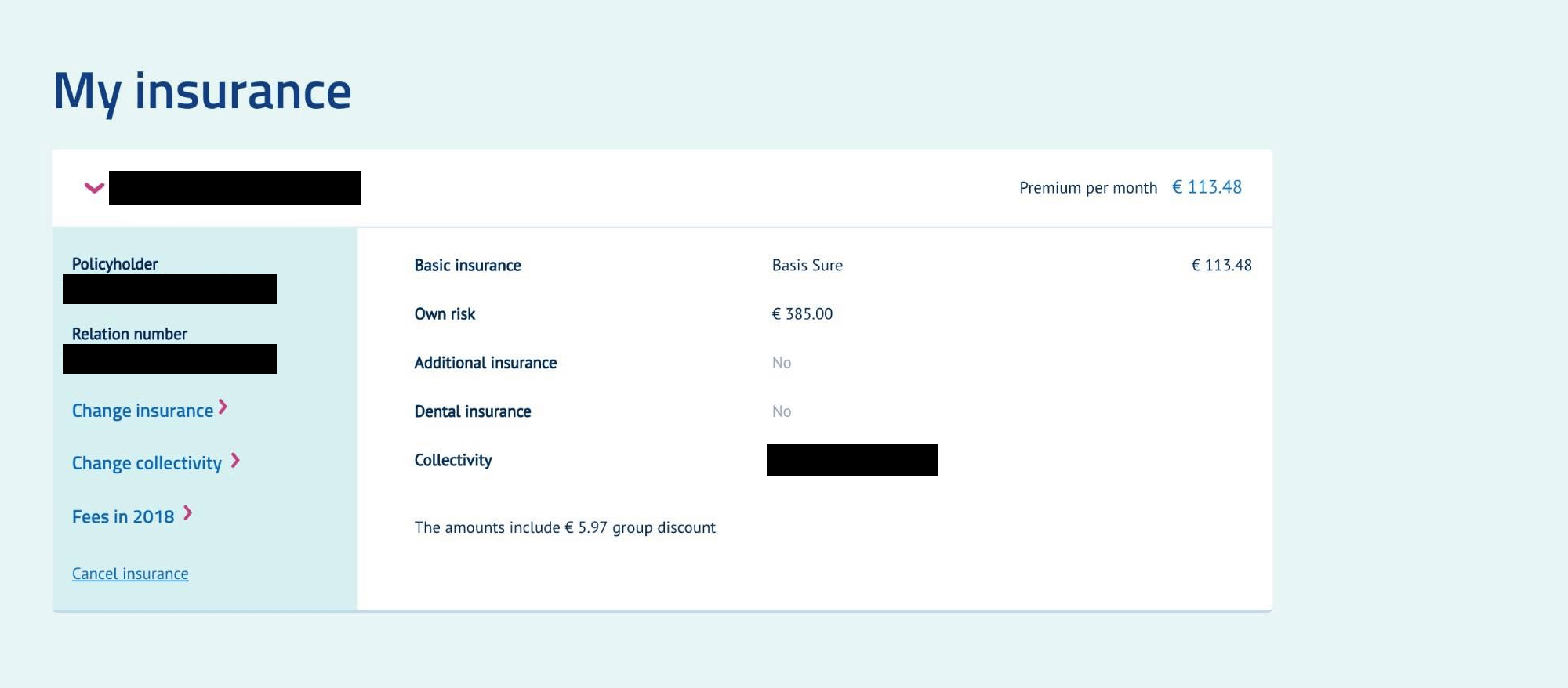Collapse the insurance card with pink chevron
This screenshot has width=1568, height=688.
coord(94,188)
